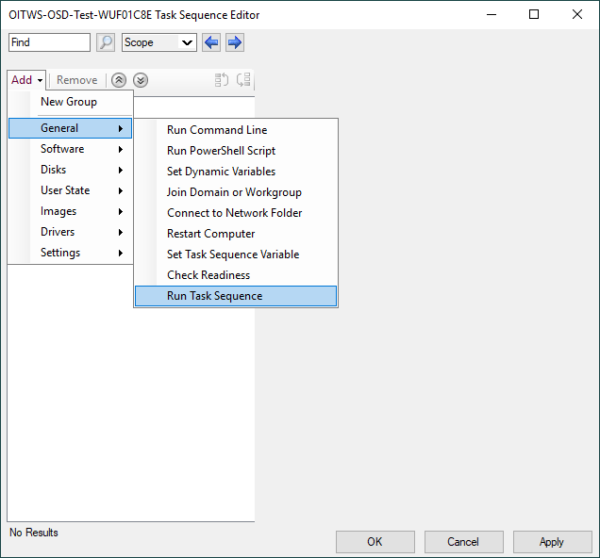This screenshot has height=558, width=600.
Task: Select Run Task Sequence menu item
Action: [236, 296]
